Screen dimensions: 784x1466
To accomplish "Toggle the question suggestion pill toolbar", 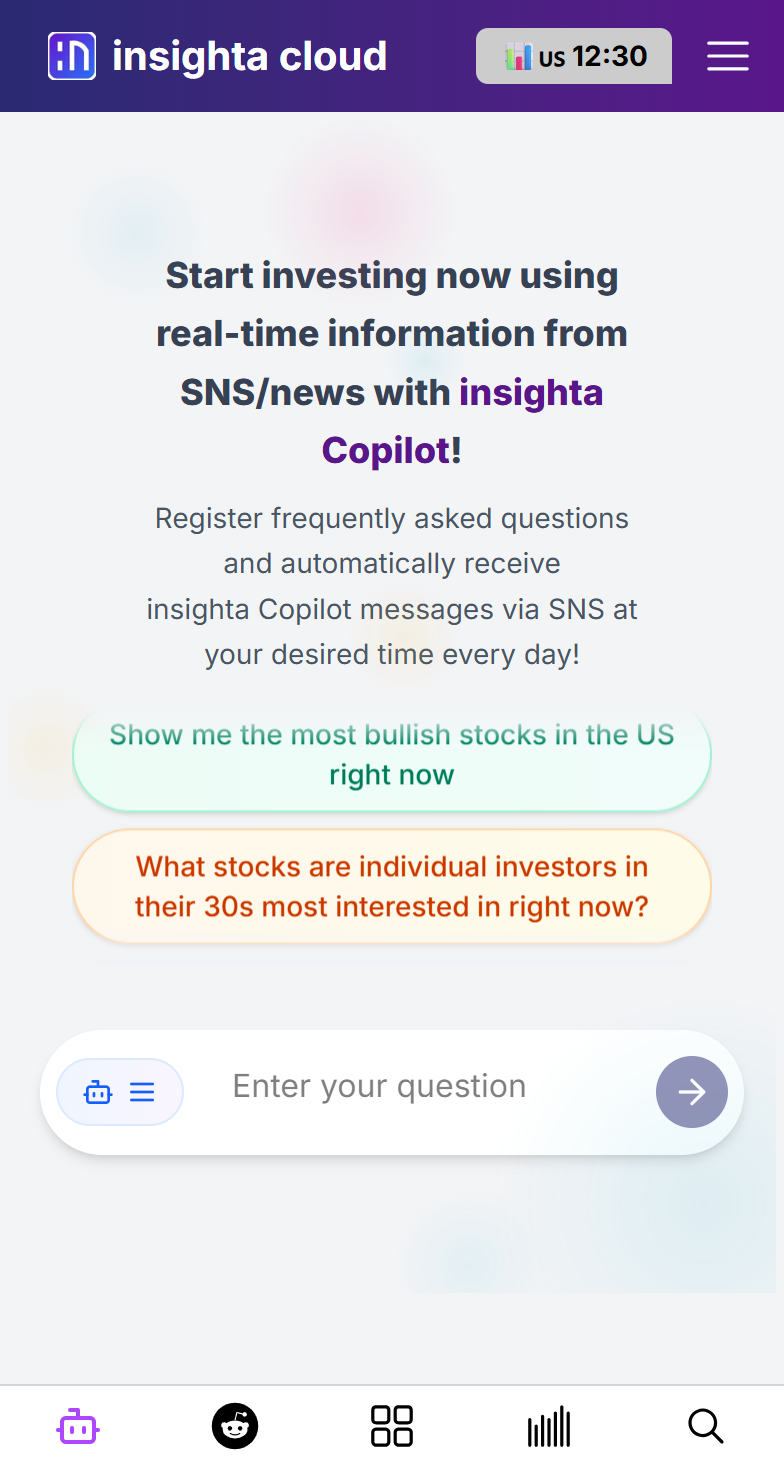I will [x=120, y=1092].
